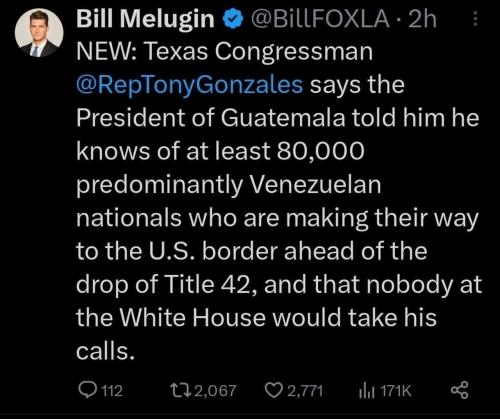The width and height of the screenshot is (500, 419).
Task: Open the @RepTonyGonzales mention link
Action: [190, 85]
